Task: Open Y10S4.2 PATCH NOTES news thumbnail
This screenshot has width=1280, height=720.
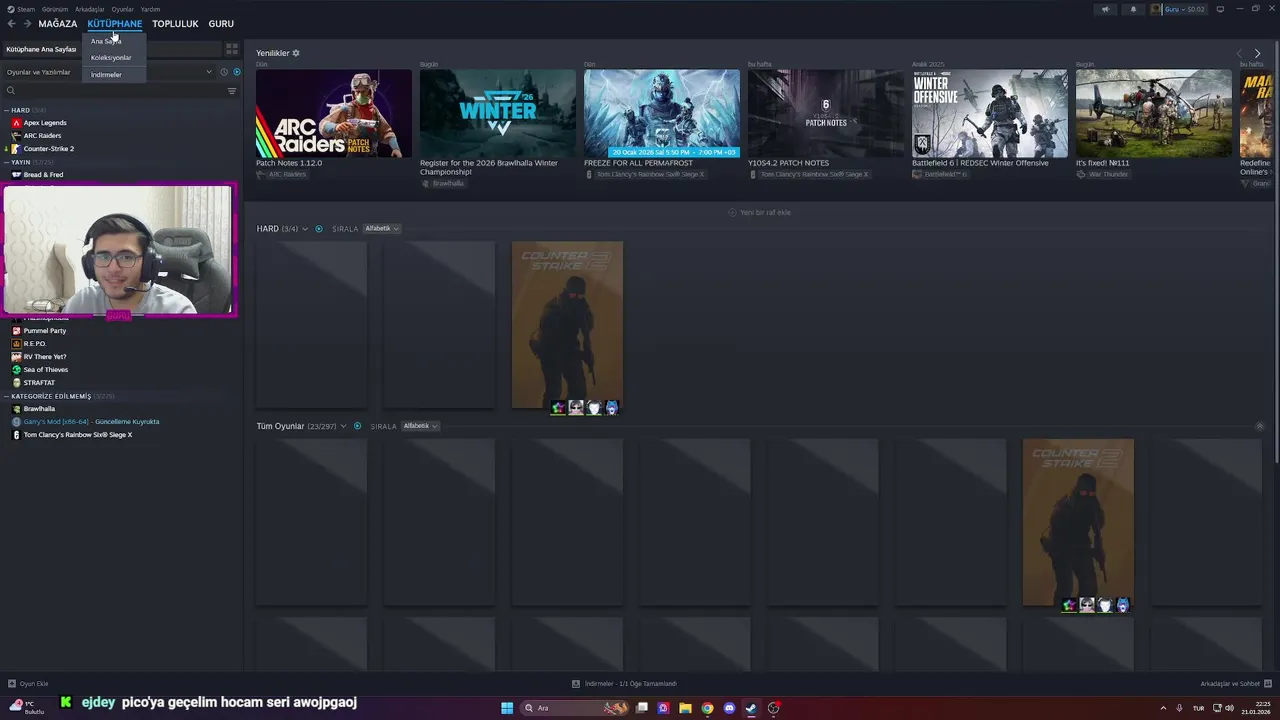Action: click(x=826, y=113)
